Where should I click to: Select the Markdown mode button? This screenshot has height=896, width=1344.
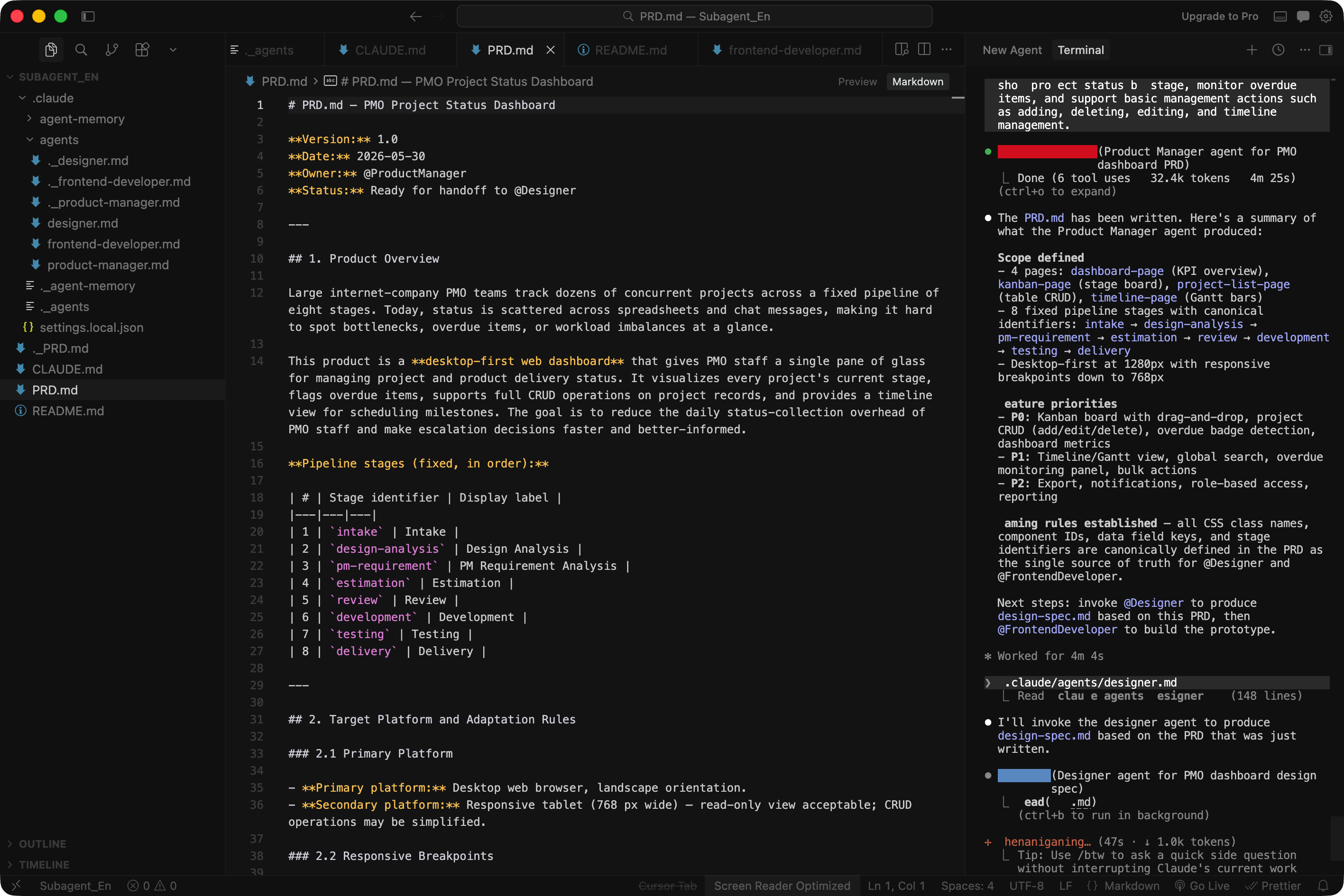point(918,82)
